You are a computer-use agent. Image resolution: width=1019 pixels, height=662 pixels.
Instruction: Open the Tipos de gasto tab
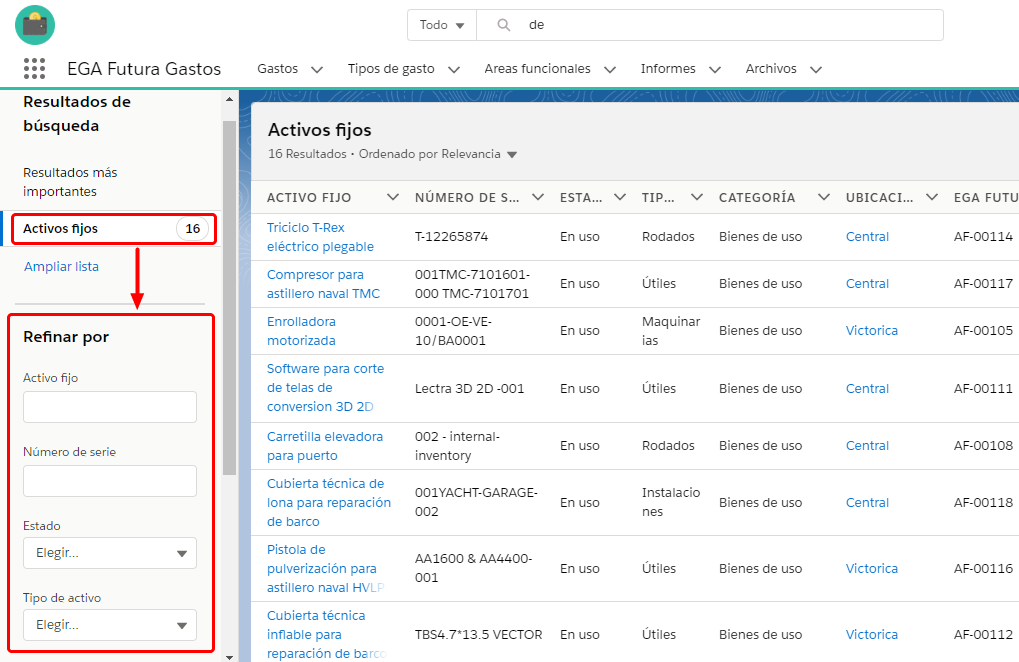391,69
